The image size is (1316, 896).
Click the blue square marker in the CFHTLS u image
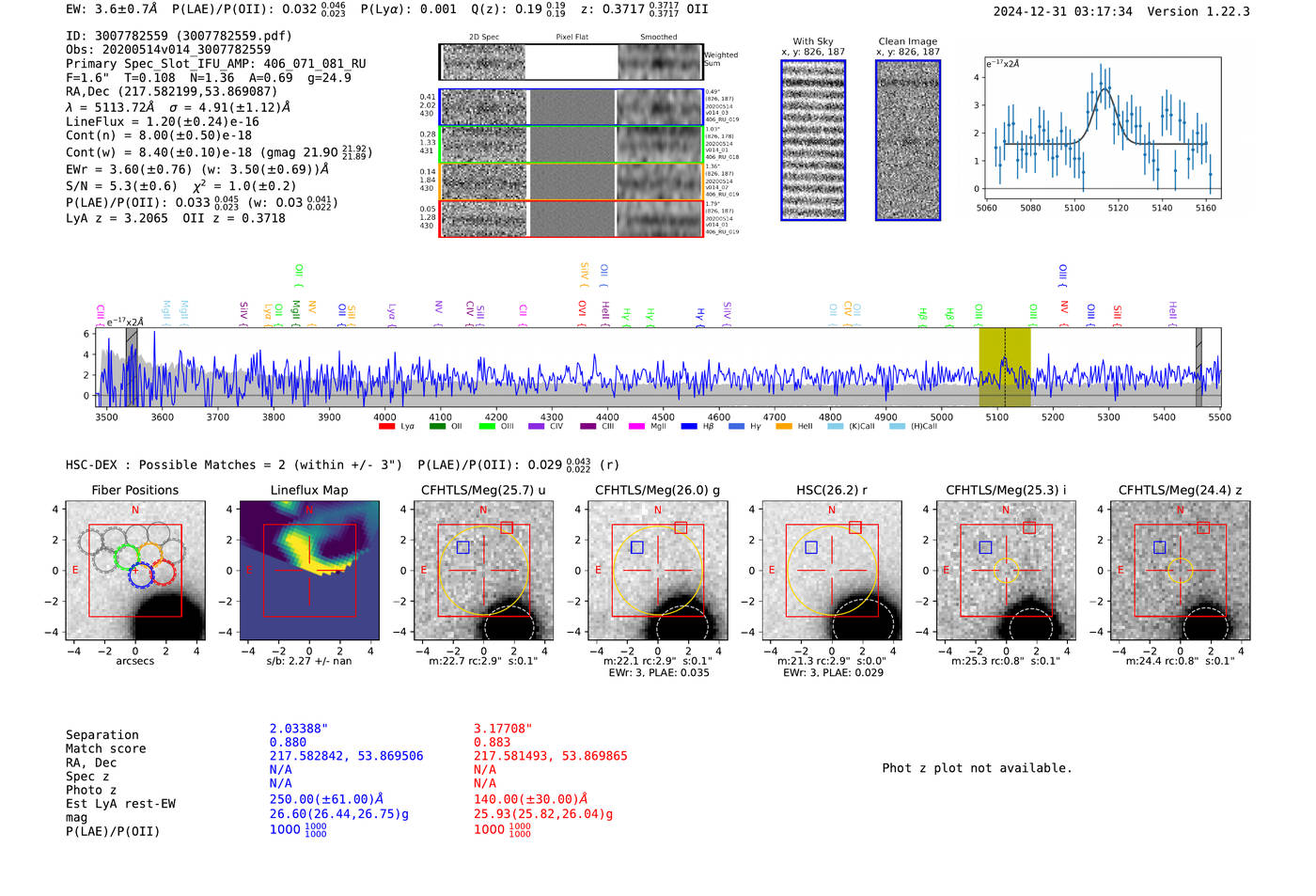tap(462, 547)
